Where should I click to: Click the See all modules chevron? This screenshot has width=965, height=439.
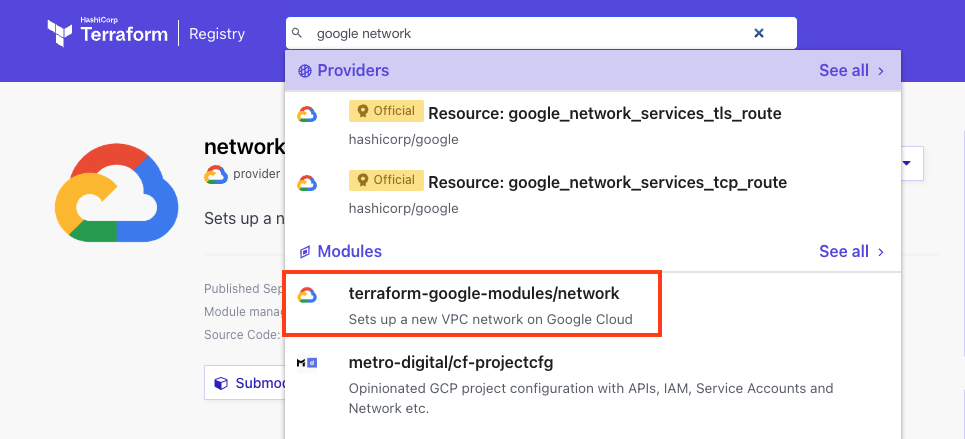[881, 252]
